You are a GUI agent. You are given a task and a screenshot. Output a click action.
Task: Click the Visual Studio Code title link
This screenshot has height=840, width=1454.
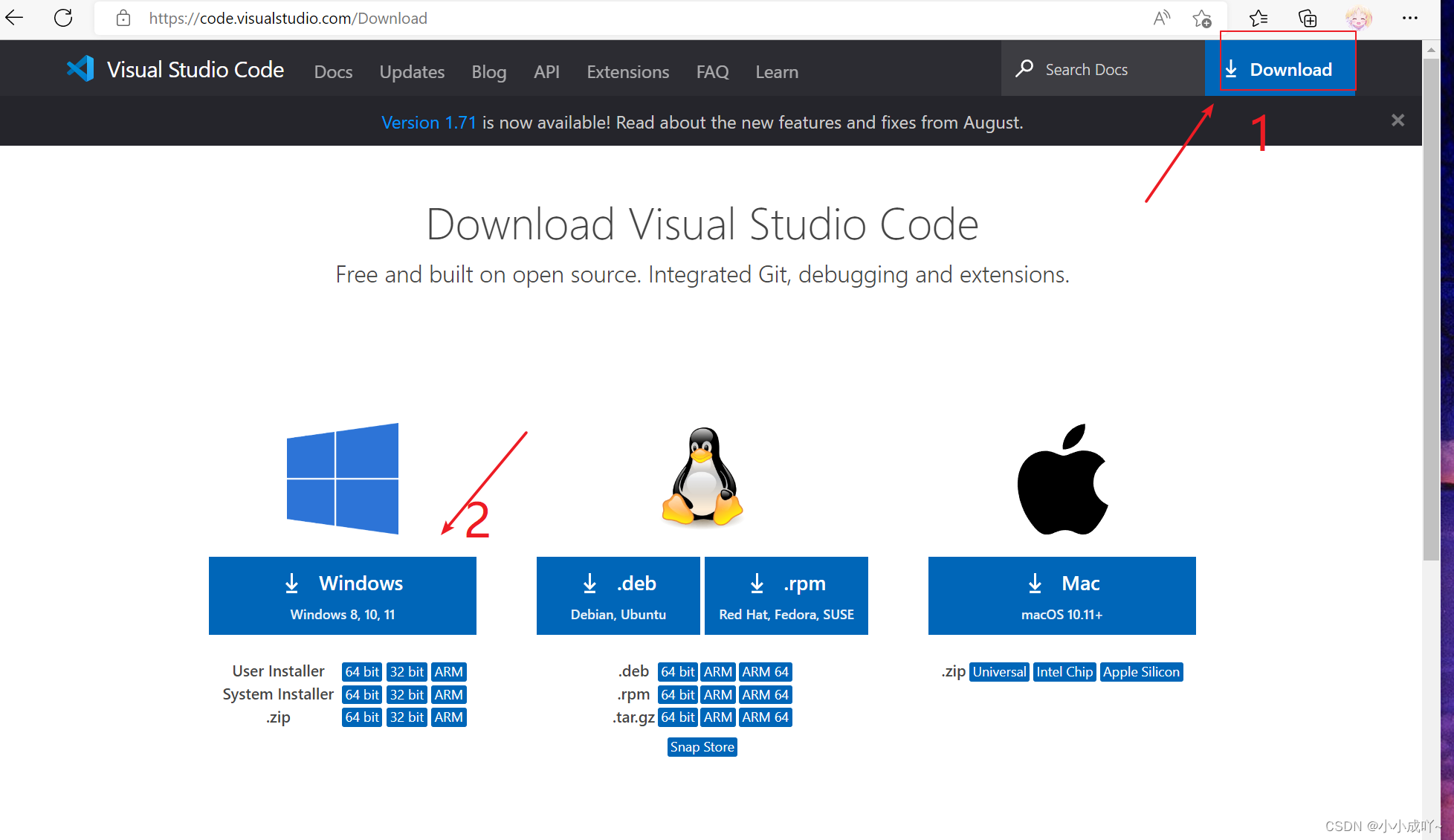click(x=196, y=69)
